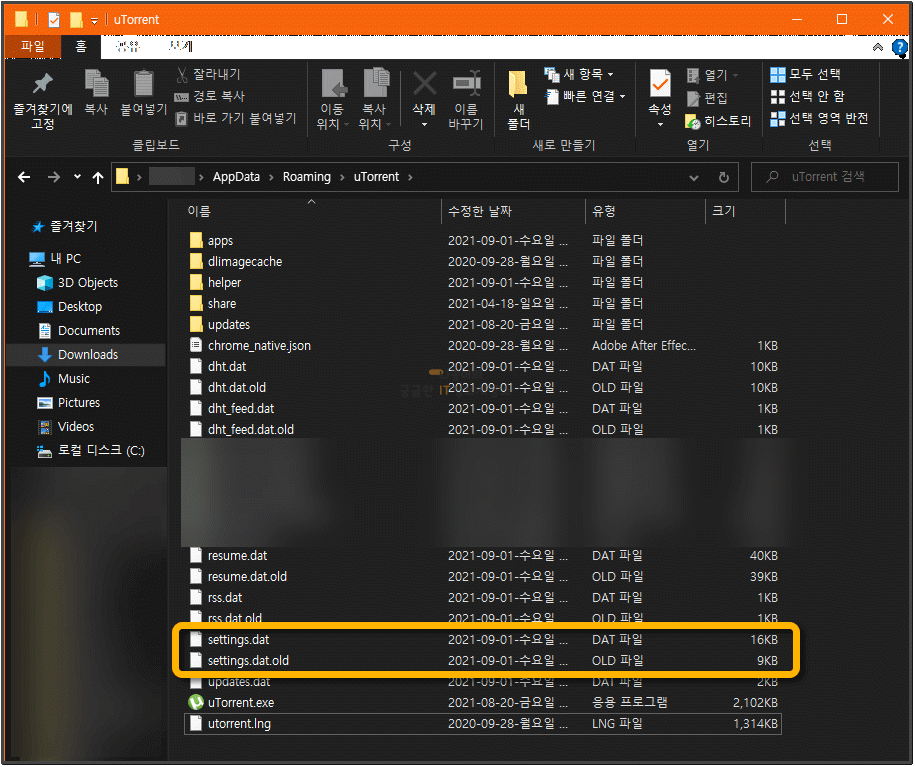
Task: Choose Invert selection (선택 영역 반전)
Action: click(x=819, y=118)
